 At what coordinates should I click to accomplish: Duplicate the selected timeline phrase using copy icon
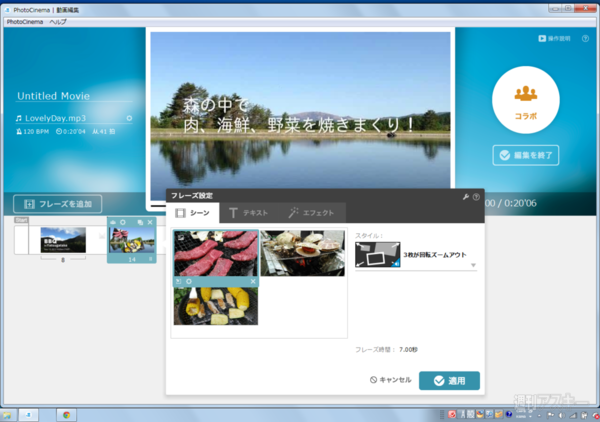140,222
